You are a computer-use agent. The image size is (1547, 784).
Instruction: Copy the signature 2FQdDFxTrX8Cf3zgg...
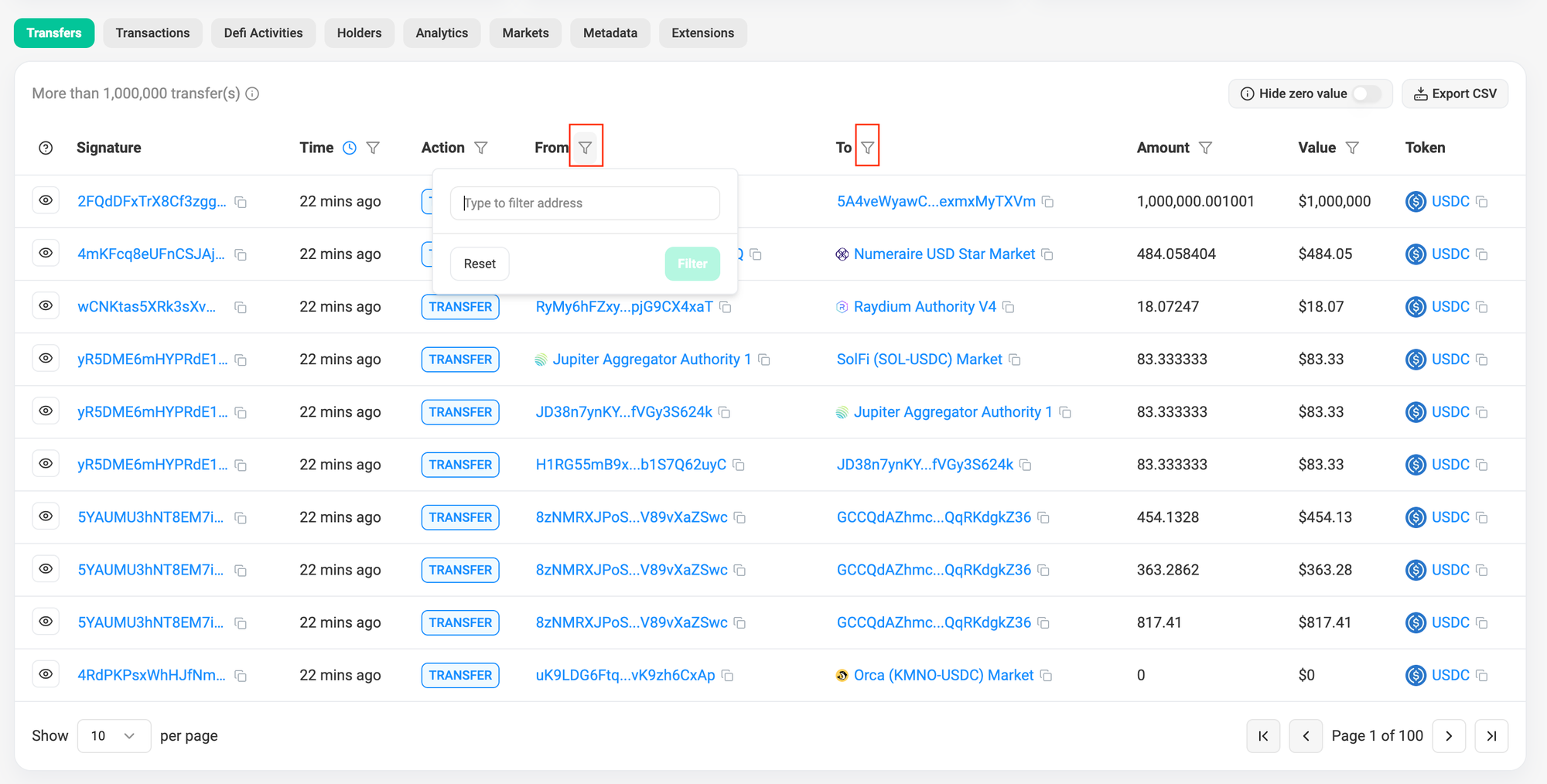[x=241, y=202]
